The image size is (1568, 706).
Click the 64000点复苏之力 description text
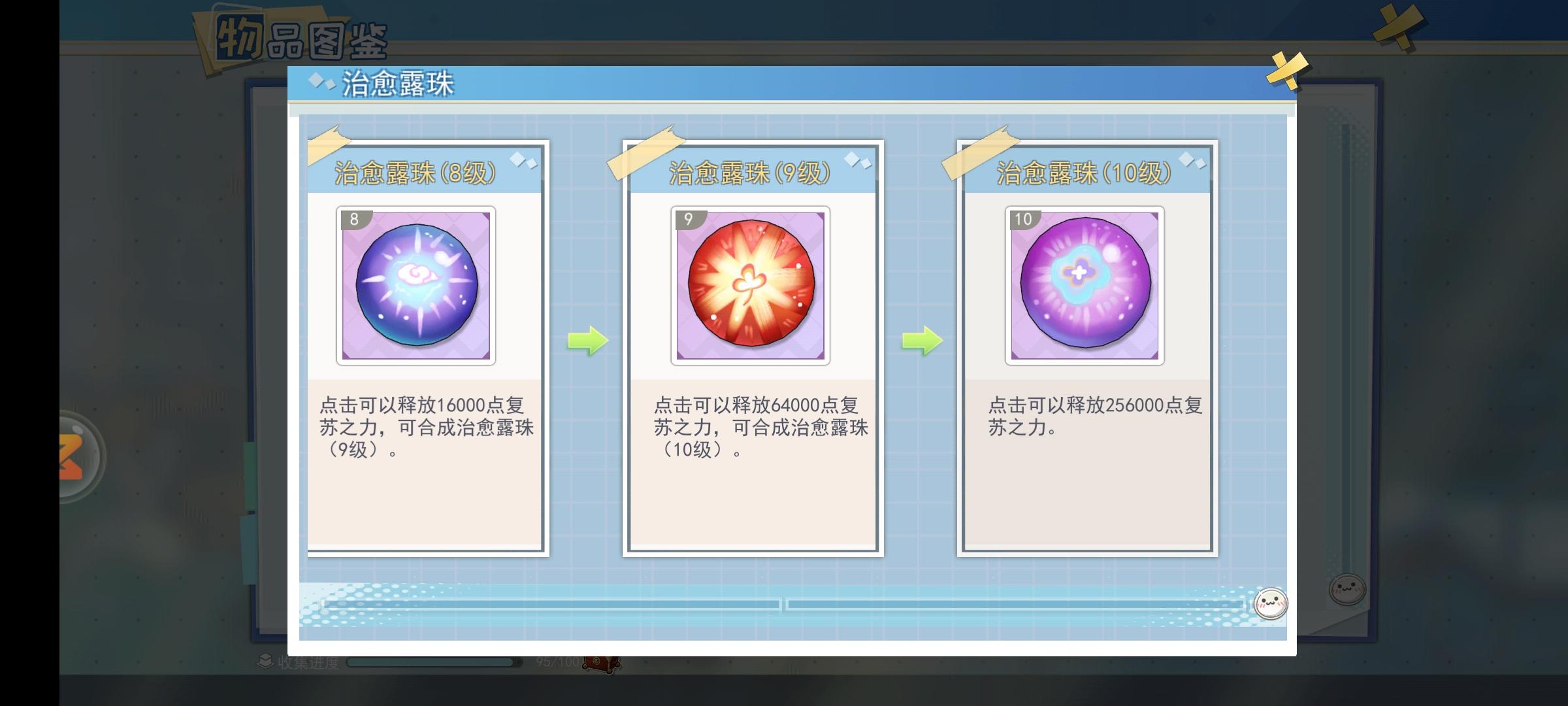coord(761,428)
